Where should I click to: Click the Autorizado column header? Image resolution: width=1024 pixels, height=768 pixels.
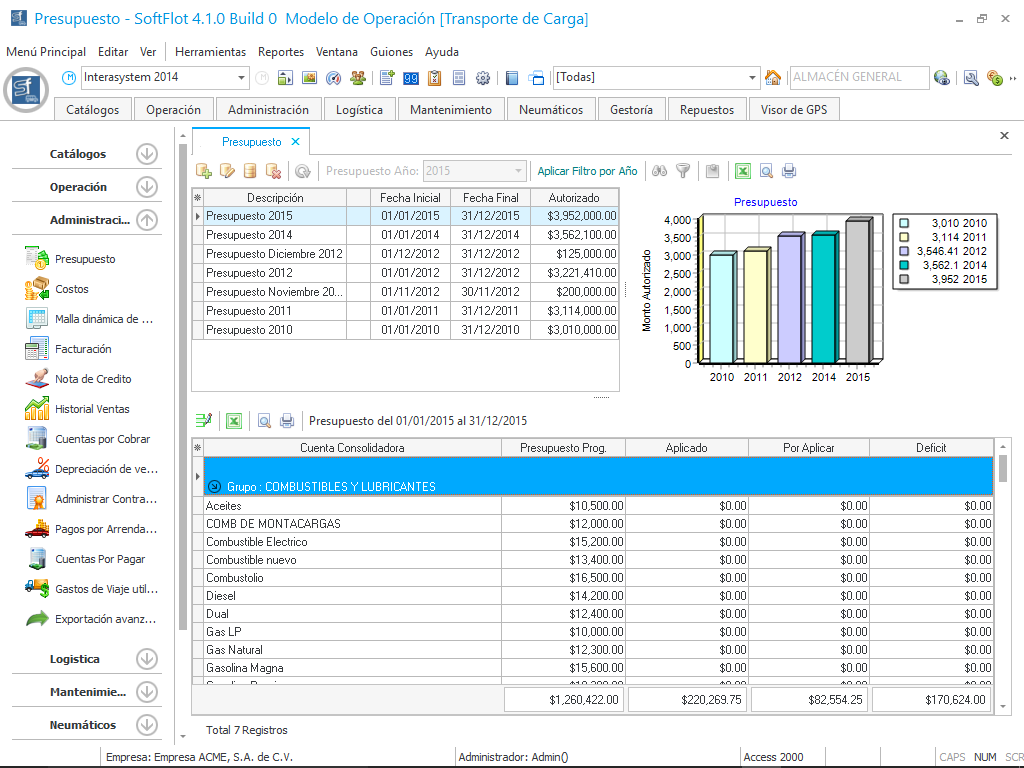(573, 198)
